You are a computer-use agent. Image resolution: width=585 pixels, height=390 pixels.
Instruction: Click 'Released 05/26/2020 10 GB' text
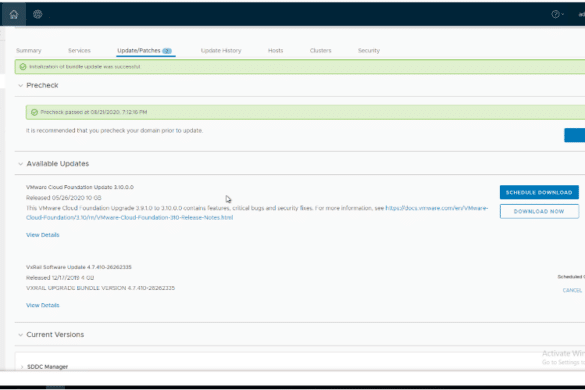point(64,197)
